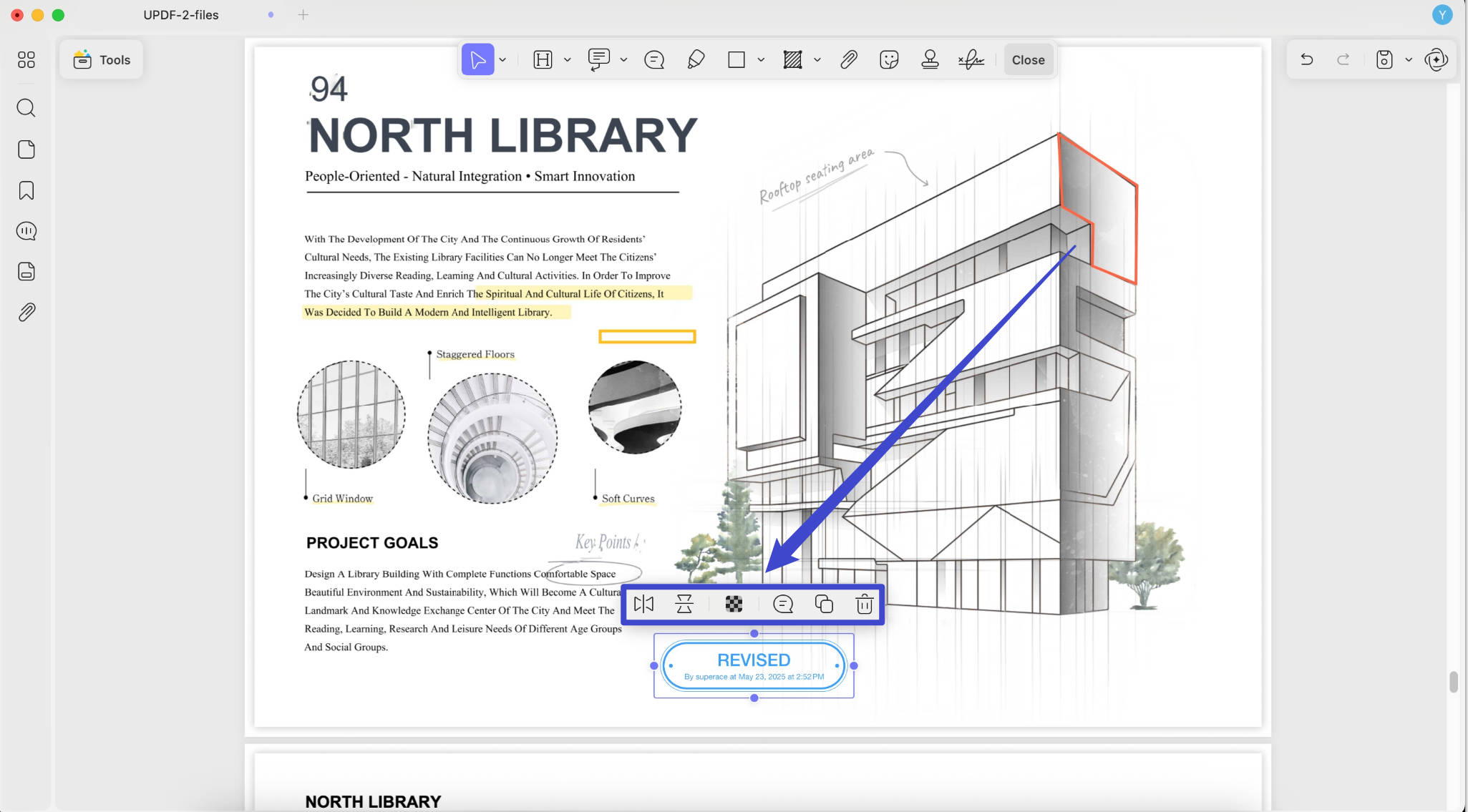This screenshot has height=812, width=1468.
Task: Click the spiral staircase image
Action: pyautogui.click(x=492, y=439)
